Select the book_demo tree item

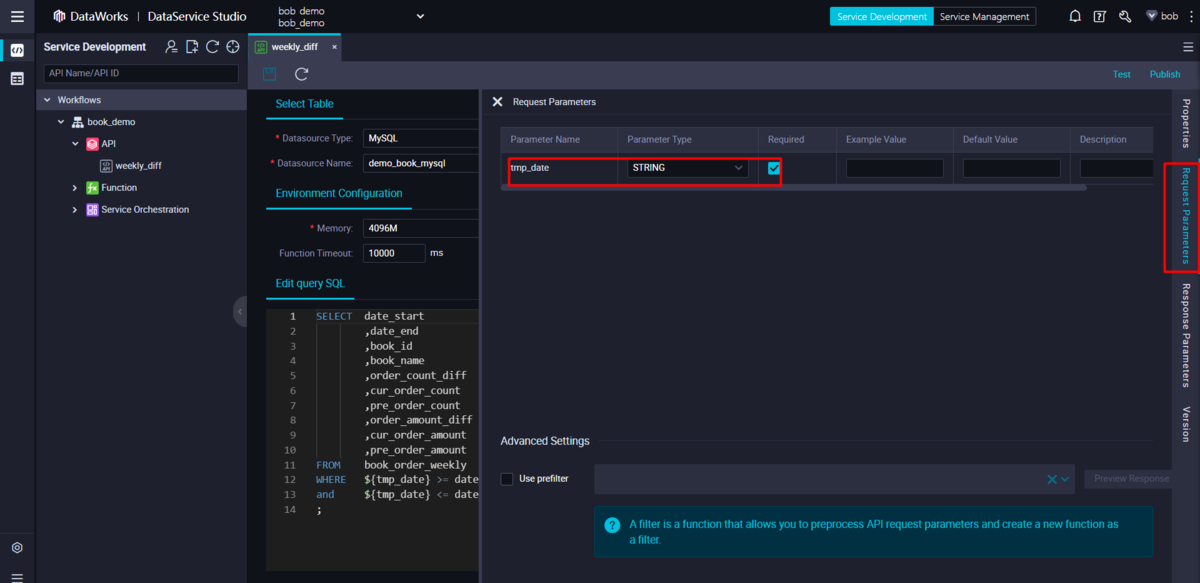111,122
